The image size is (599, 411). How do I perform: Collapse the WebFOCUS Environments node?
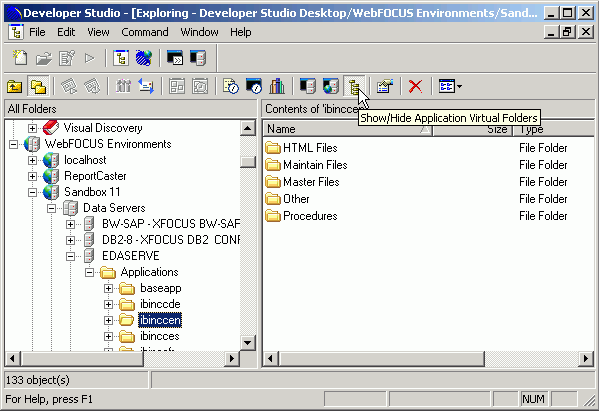coord(13,144)
